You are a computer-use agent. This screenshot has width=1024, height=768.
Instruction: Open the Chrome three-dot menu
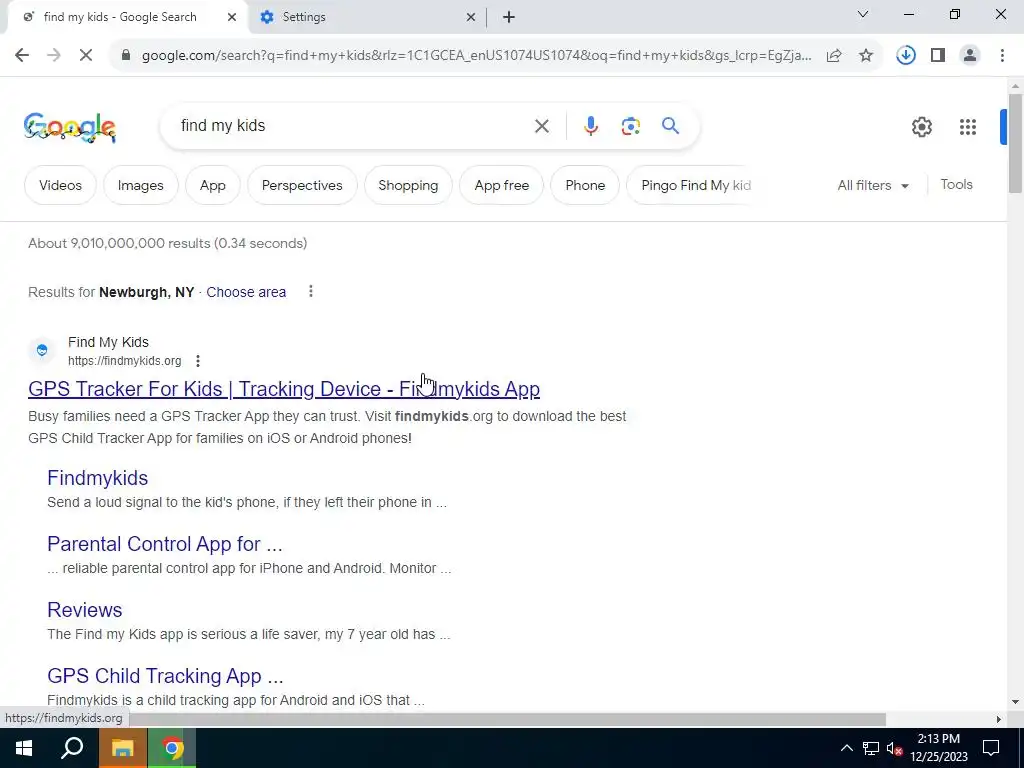1002,56
